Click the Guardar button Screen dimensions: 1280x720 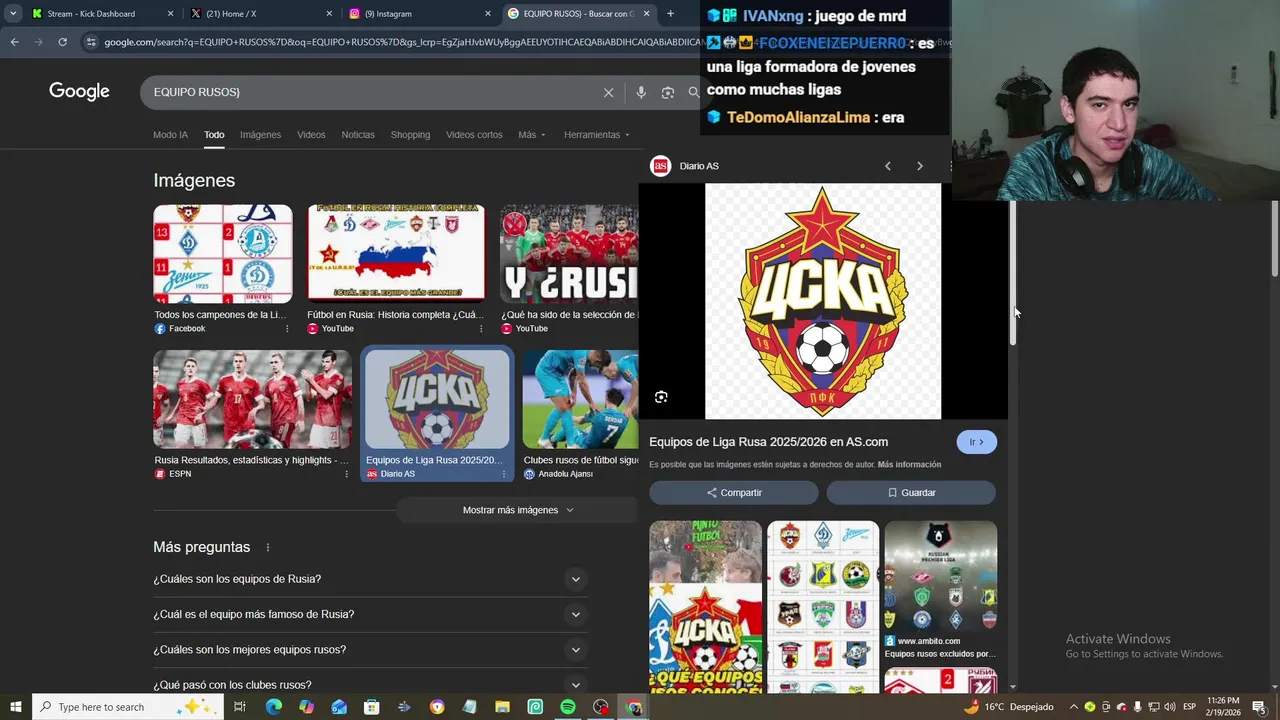coord(911,492)
